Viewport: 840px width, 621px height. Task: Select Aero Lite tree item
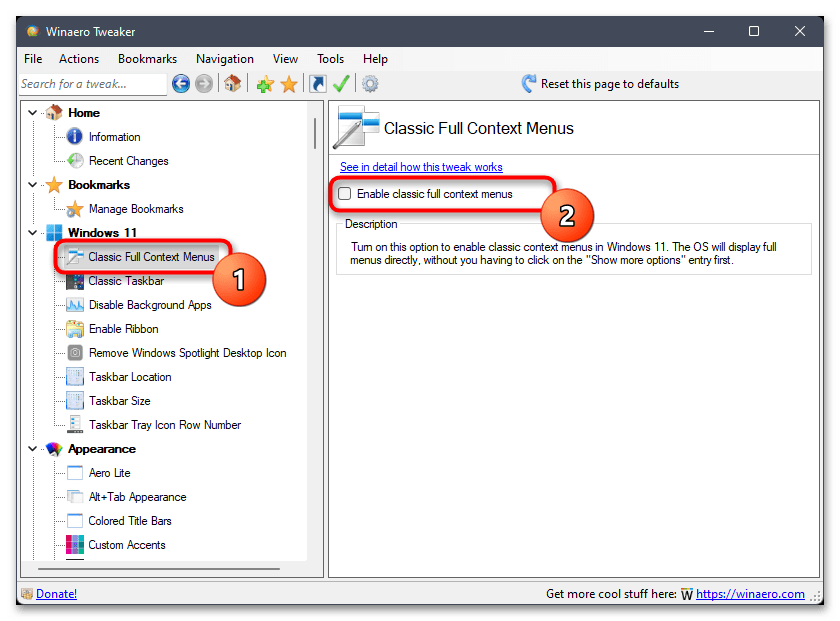coord(109,473)
